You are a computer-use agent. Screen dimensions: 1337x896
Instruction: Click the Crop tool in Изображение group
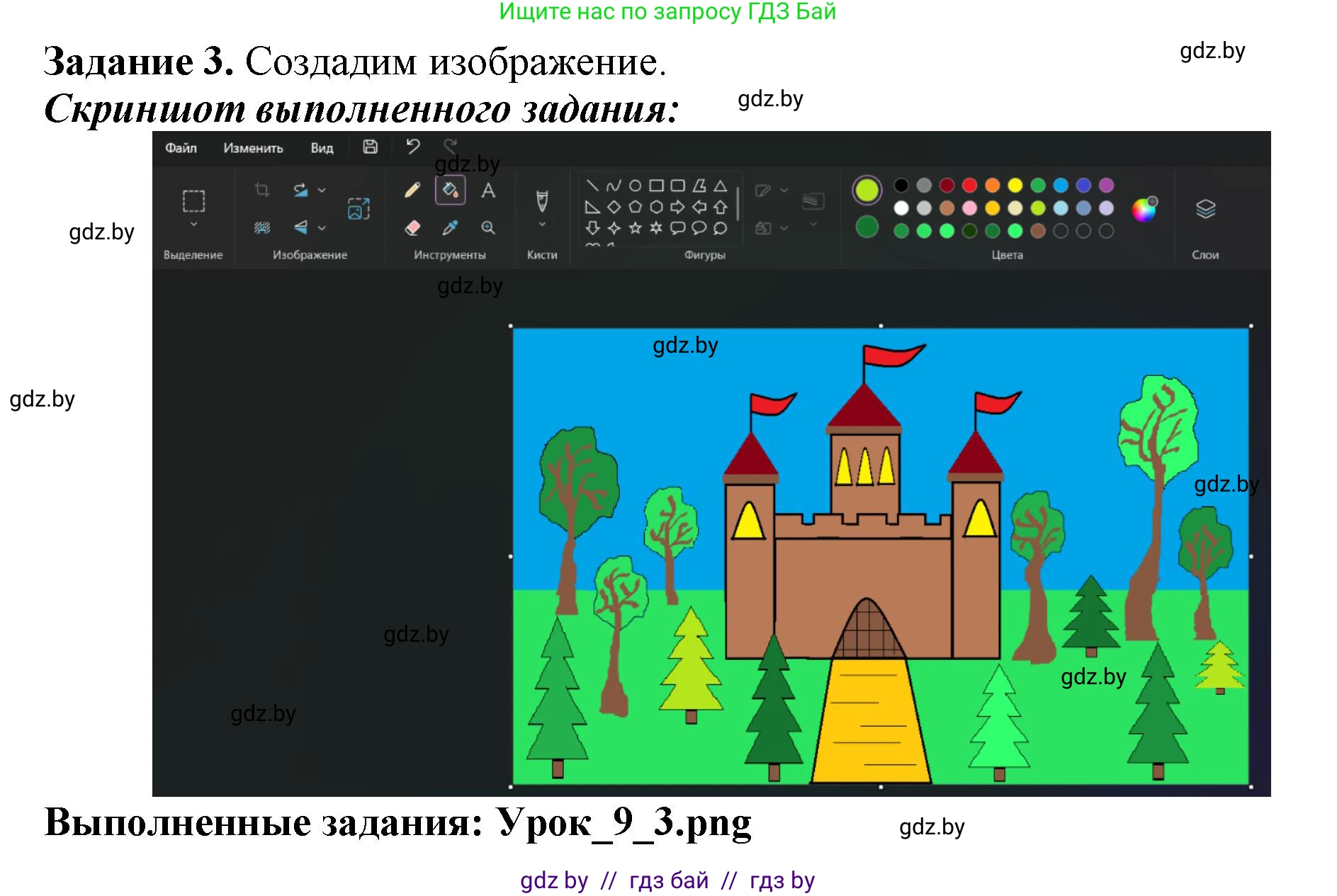(262, 190)
